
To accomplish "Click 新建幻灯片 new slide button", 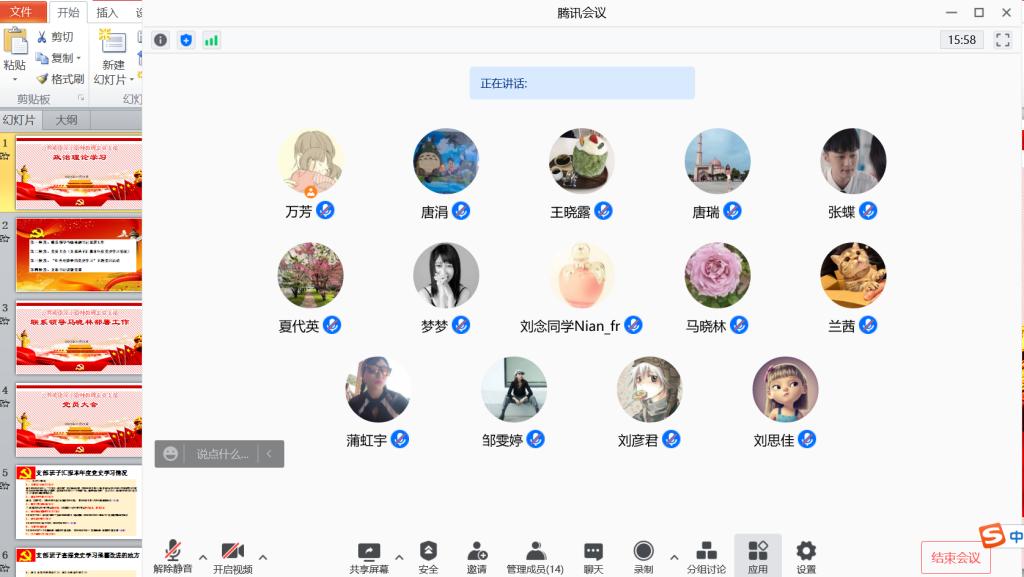I will point(113,56).
